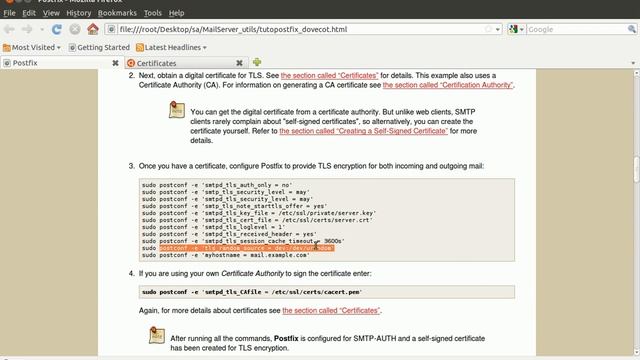Click the note icon beside 'After running all the commands'
This screenshot has width=640, height=360.
click(157, 335)
